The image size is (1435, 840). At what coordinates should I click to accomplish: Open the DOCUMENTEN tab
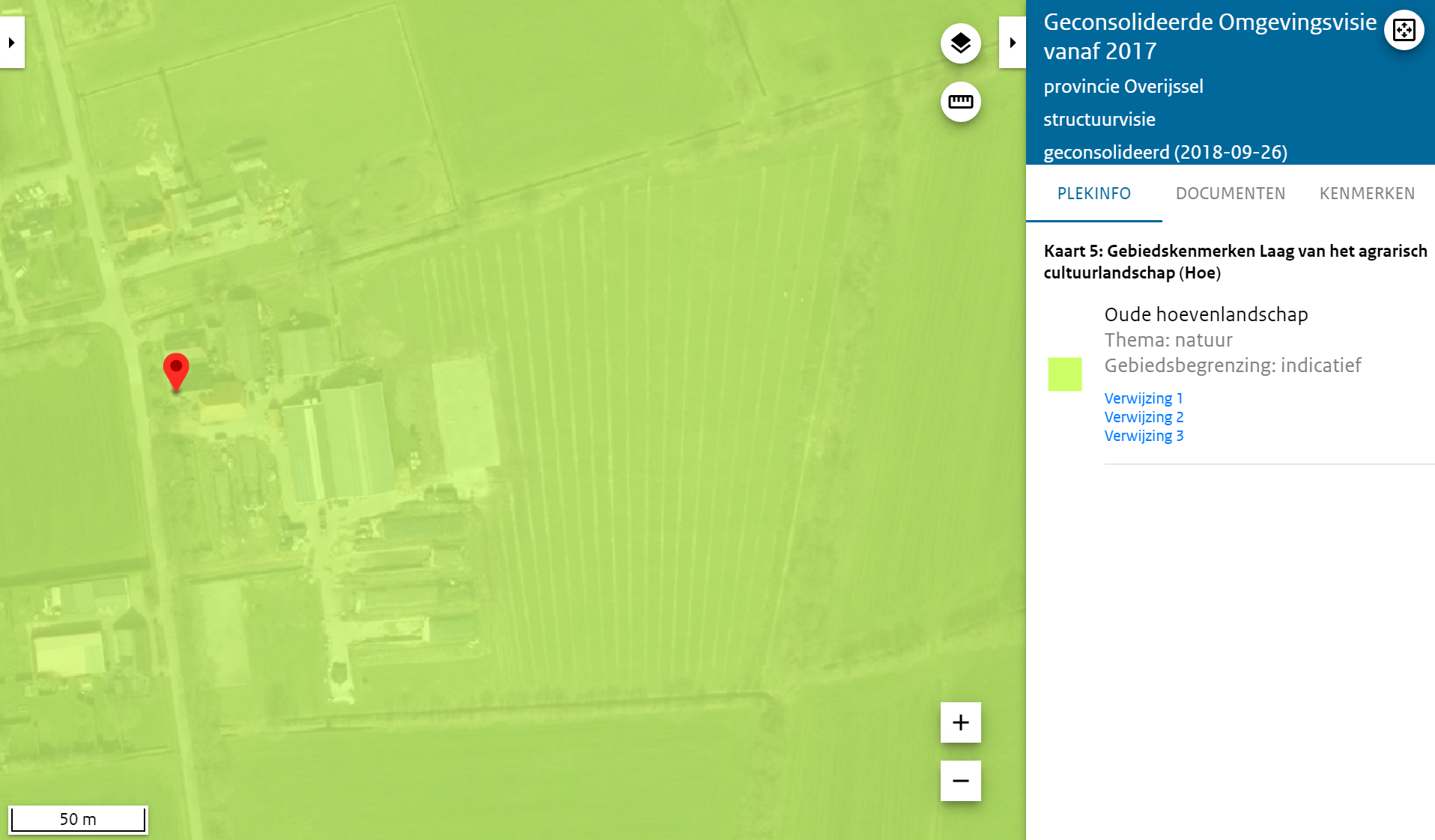(1230, 194)
